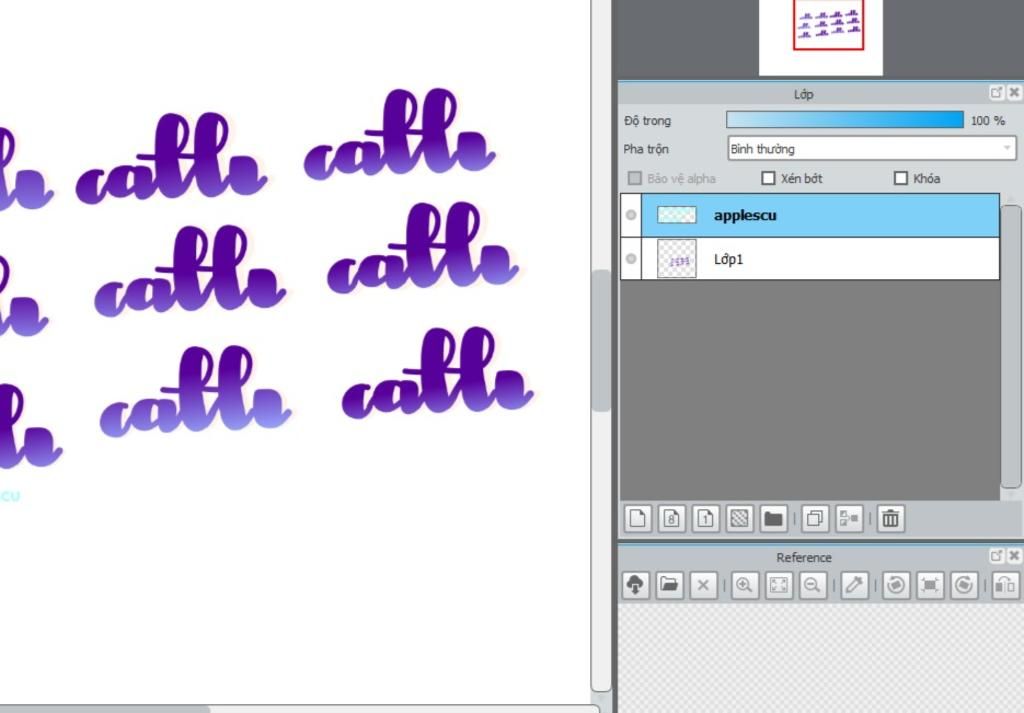
Task: Delete the selected layer with trash icon
Action: click(891, 519)
